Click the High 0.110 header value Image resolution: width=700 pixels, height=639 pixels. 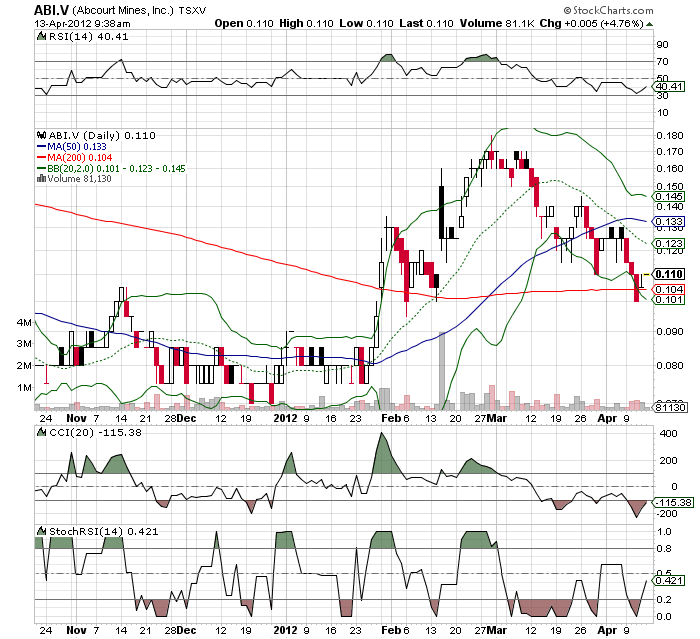pyautogui.click(x=306, y=23)
